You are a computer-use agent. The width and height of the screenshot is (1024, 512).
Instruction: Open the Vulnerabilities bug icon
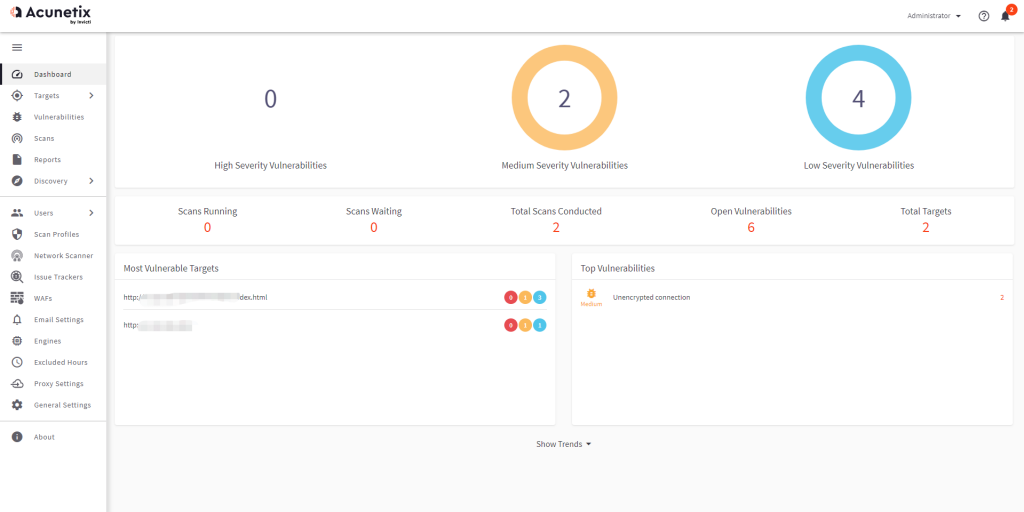(x=18, y=117)
